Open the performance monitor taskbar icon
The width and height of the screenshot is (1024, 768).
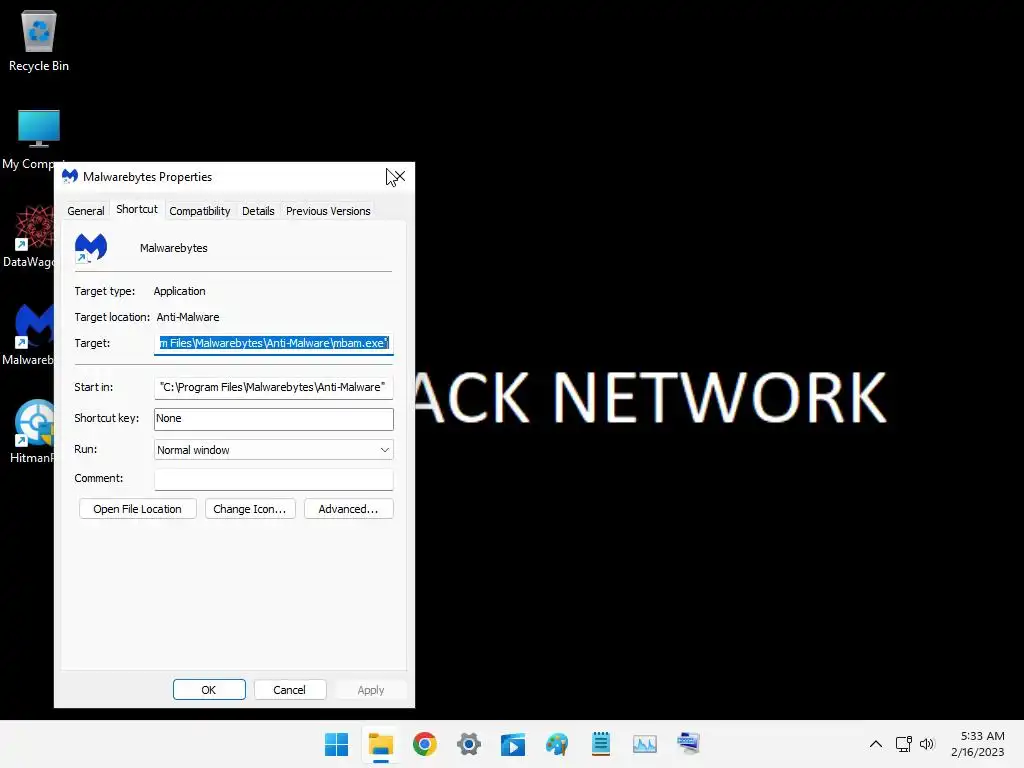click(645, 744)
